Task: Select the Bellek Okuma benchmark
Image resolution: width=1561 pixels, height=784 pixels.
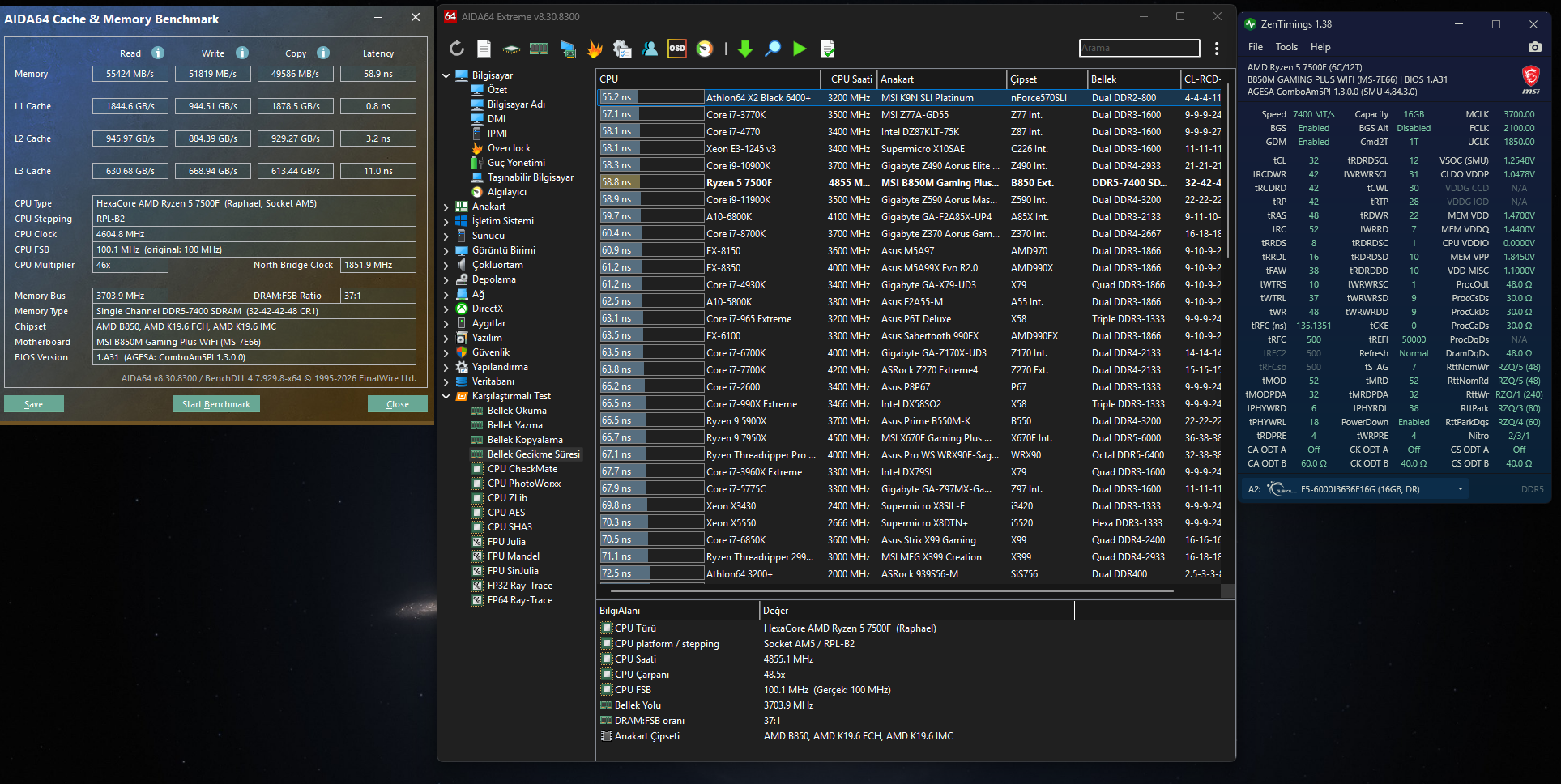Action: 517,411
